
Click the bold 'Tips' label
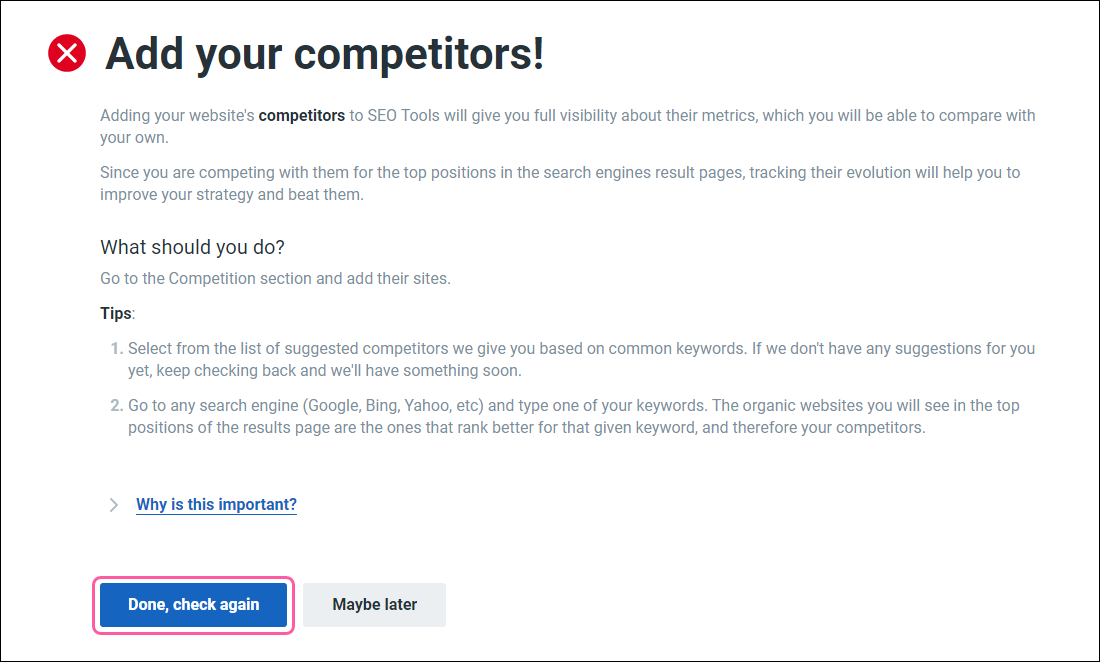[116, 313]
